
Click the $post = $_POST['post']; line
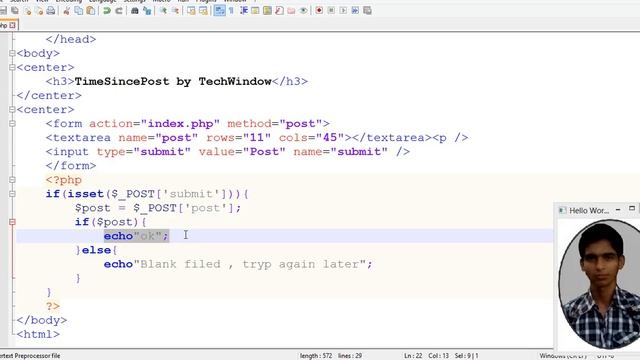pos(158,208)
